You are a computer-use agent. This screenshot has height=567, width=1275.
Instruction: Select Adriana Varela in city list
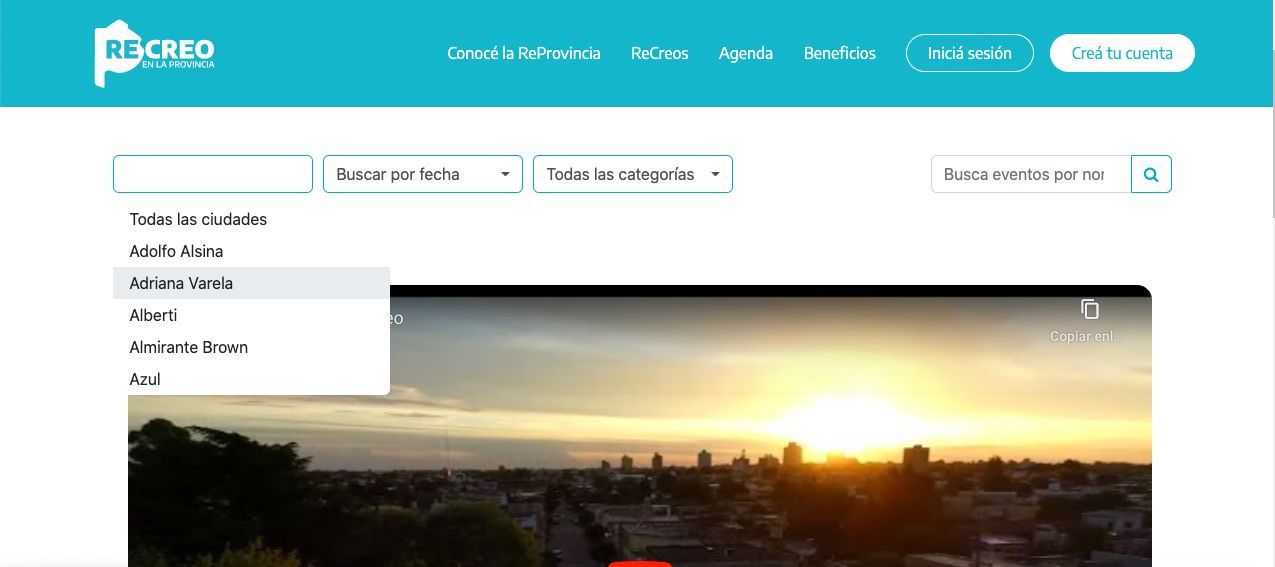coord(181,283)
